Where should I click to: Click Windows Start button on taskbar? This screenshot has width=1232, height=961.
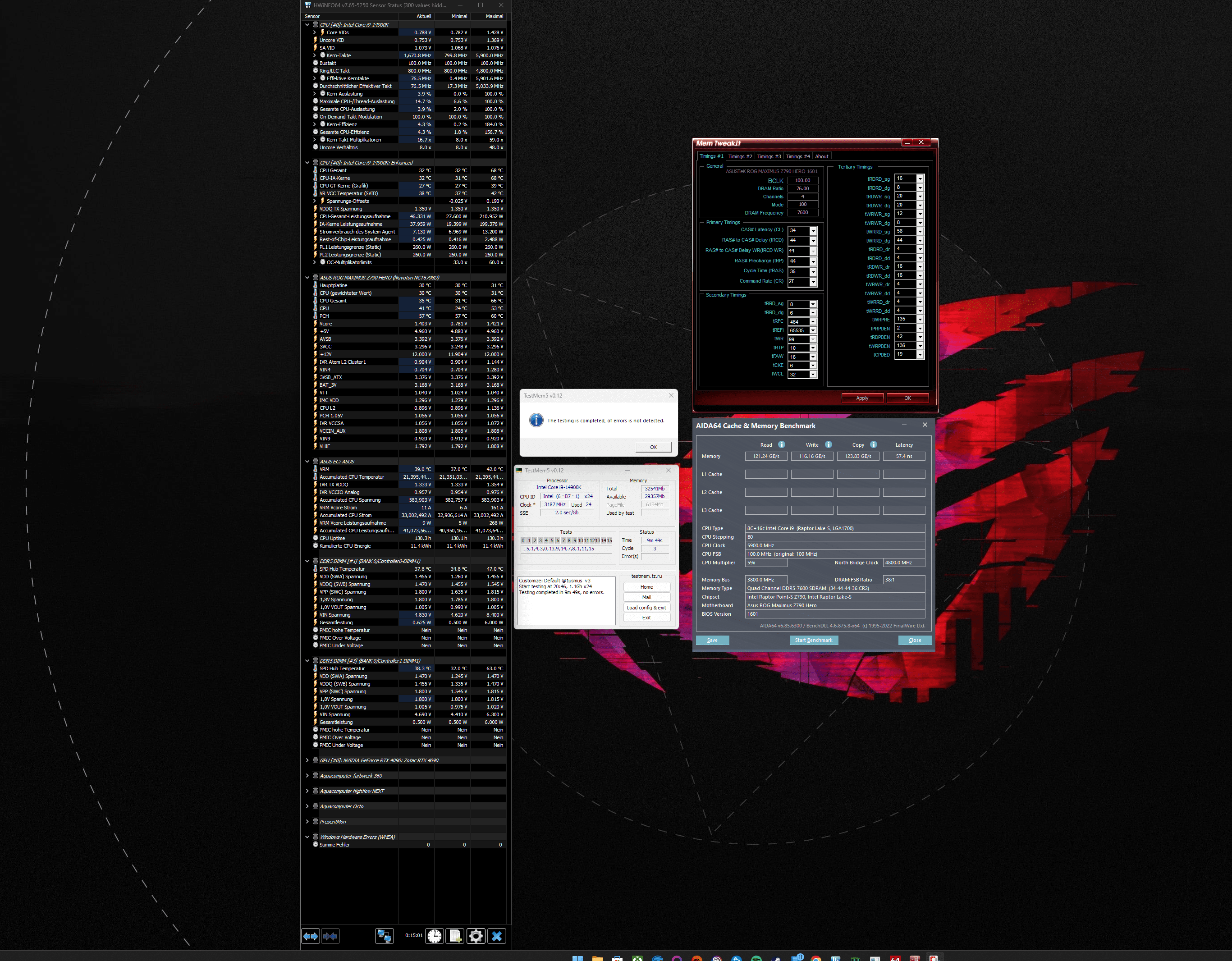[x=577, y=958]
